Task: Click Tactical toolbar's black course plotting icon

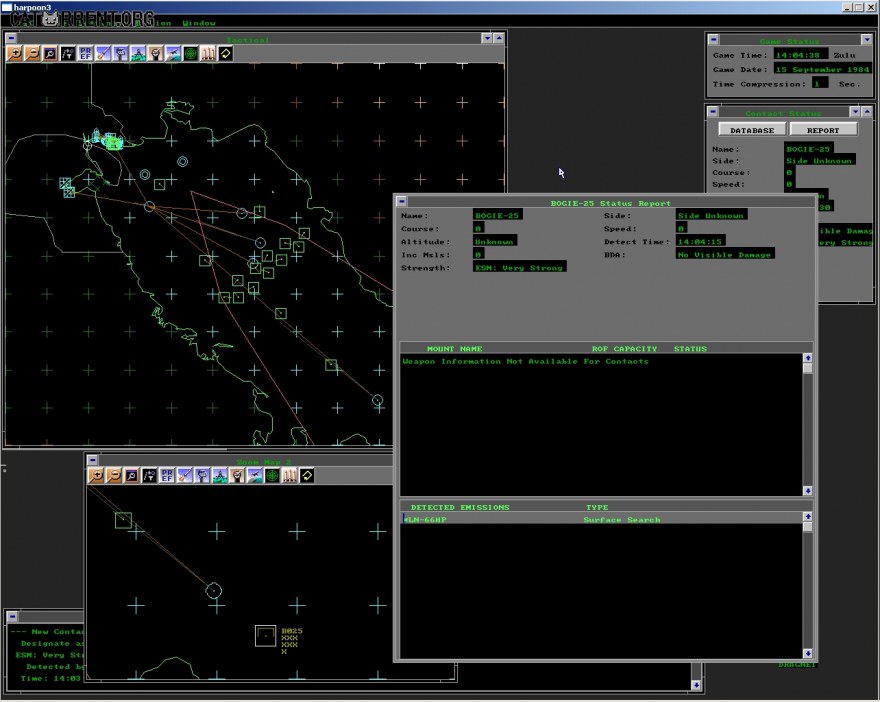Action: [68, 53]
